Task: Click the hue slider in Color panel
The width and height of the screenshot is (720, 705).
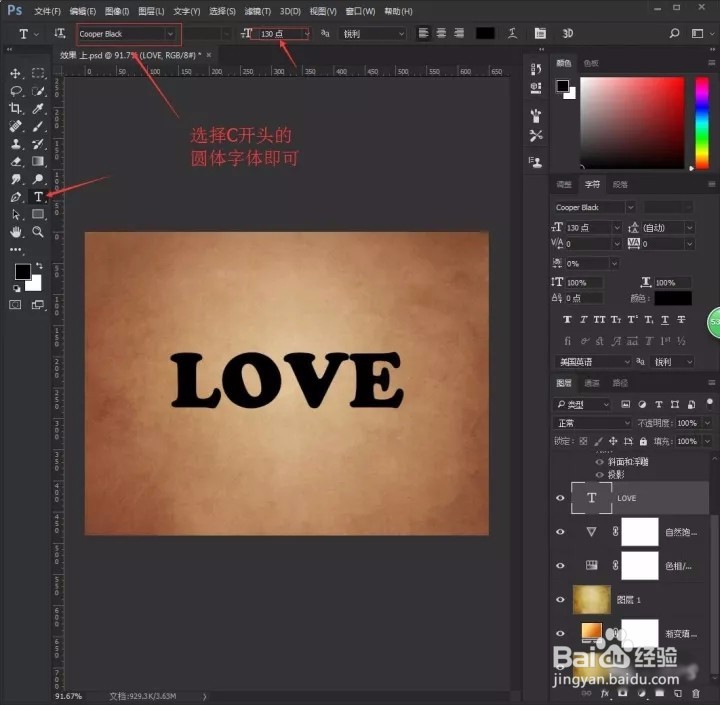Action: pos(702,123)
